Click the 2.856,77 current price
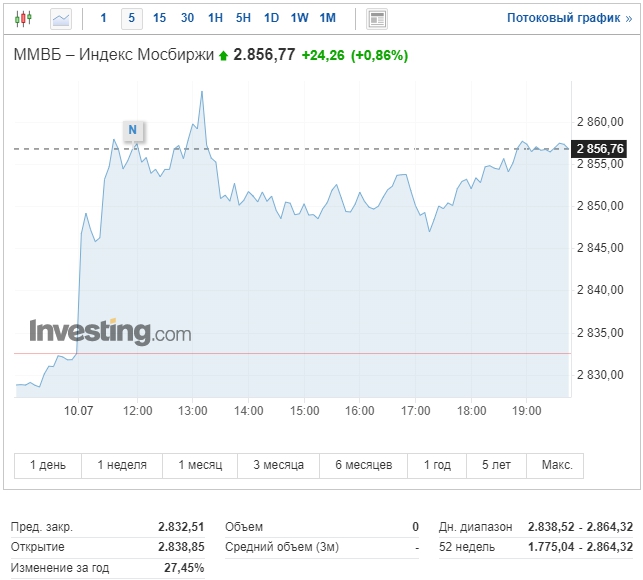The image size is (643, 580). point(264,54)
